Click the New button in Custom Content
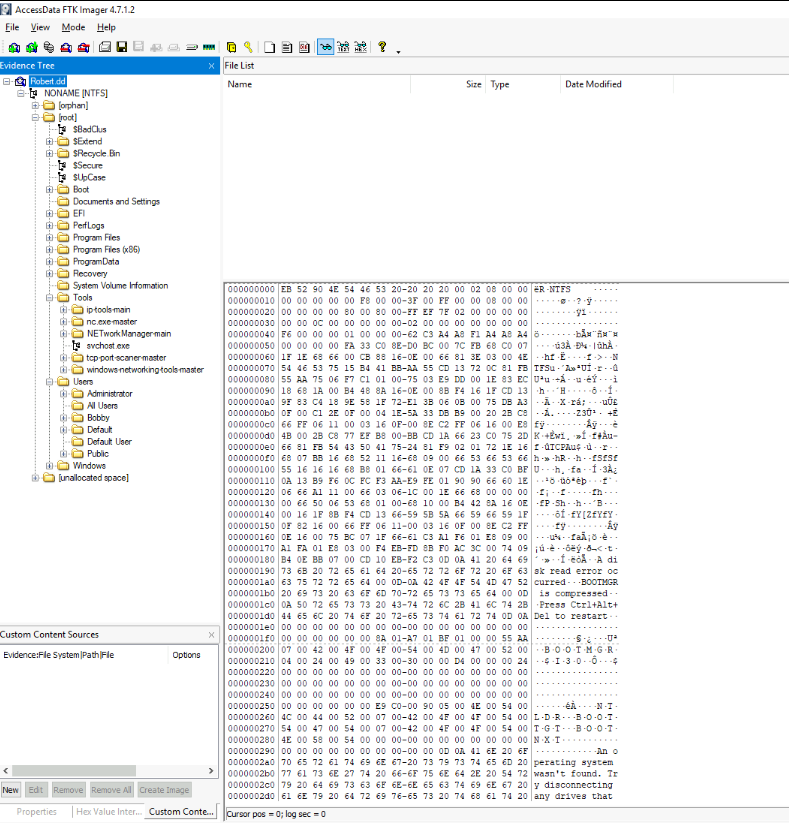Screen dimensions: 789x823 tap(11, 790)
